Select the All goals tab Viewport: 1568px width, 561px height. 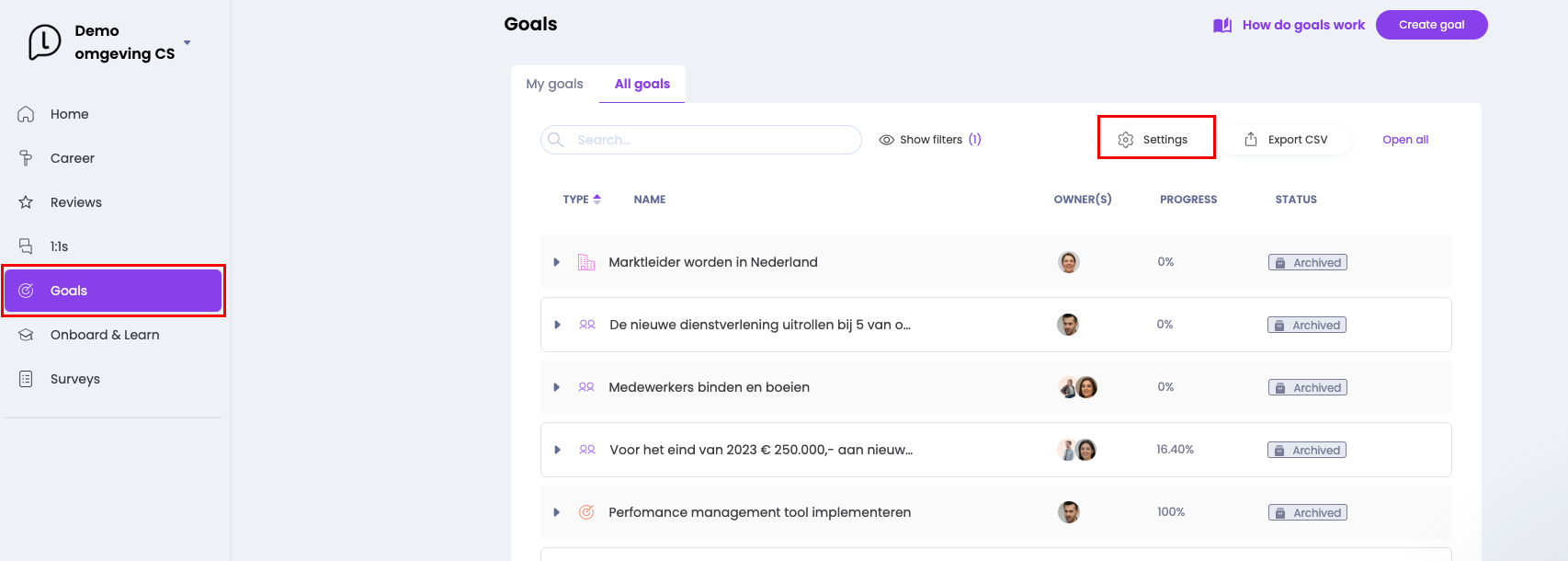[642, 84]
